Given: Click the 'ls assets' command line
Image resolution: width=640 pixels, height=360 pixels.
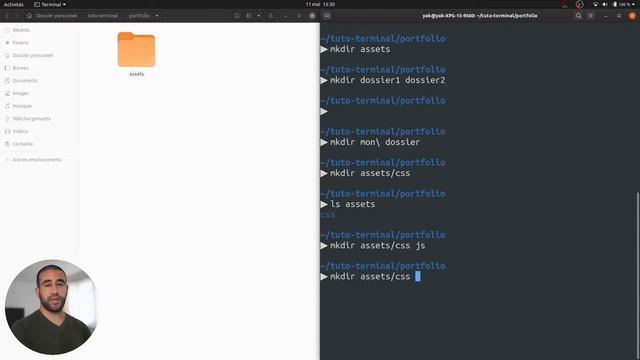Looking at the screenshot, I should pyautogui.click(x=353, y=204).
